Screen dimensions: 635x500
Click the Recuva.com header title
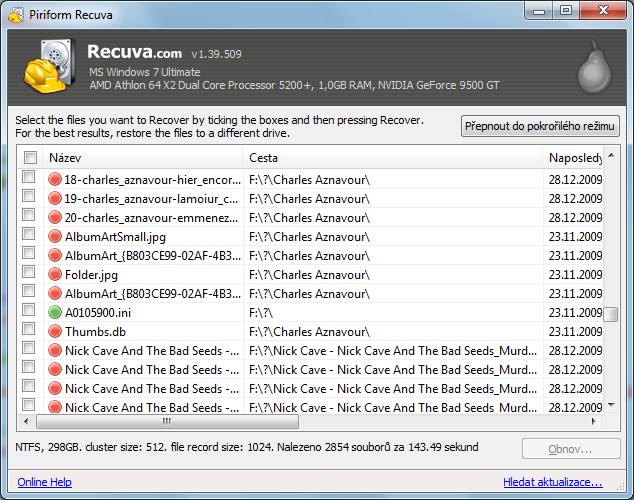click(x=134, y=52)
